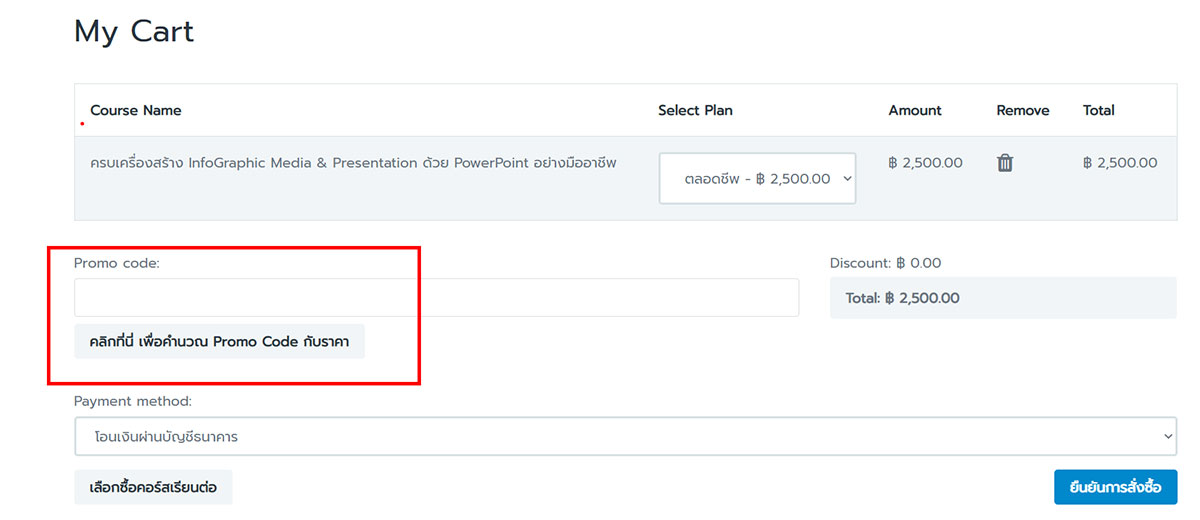Click the arrow on the Payment method dropdown
This screenshot has height=520, width=1200.
(1168, 436)
